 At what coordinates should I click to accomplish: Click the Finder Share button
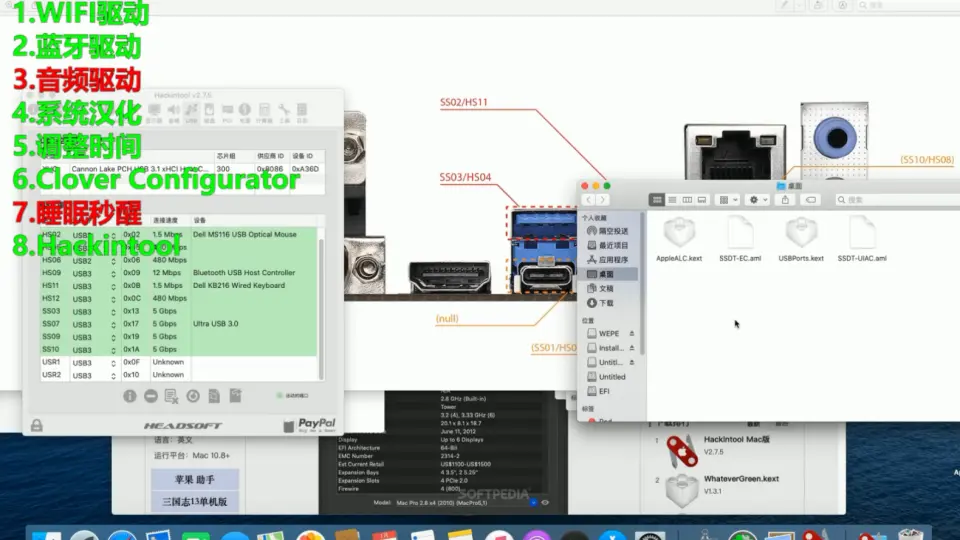click(785, 200)
